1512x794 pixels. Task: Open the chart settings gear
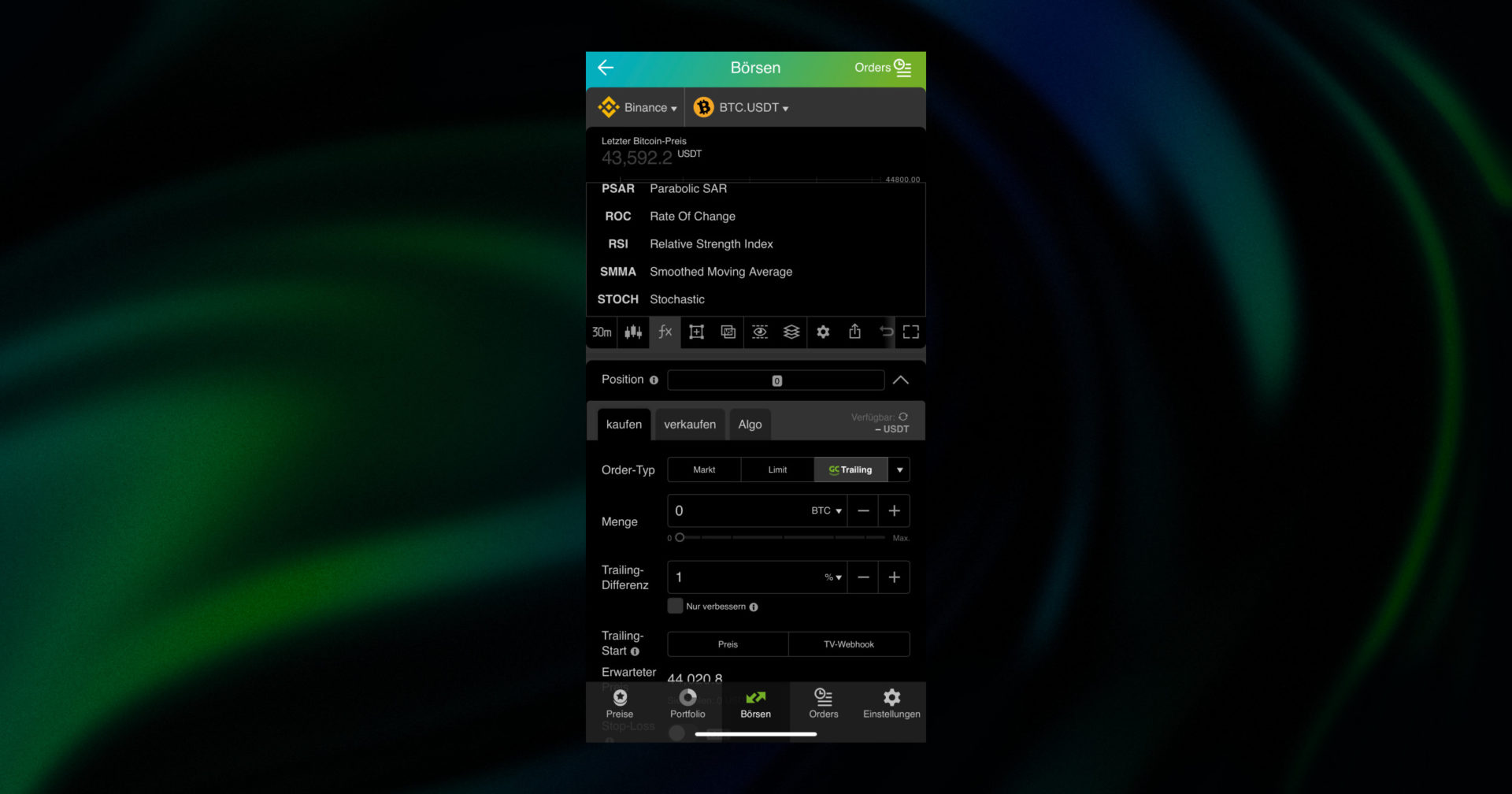coord(823,332)
